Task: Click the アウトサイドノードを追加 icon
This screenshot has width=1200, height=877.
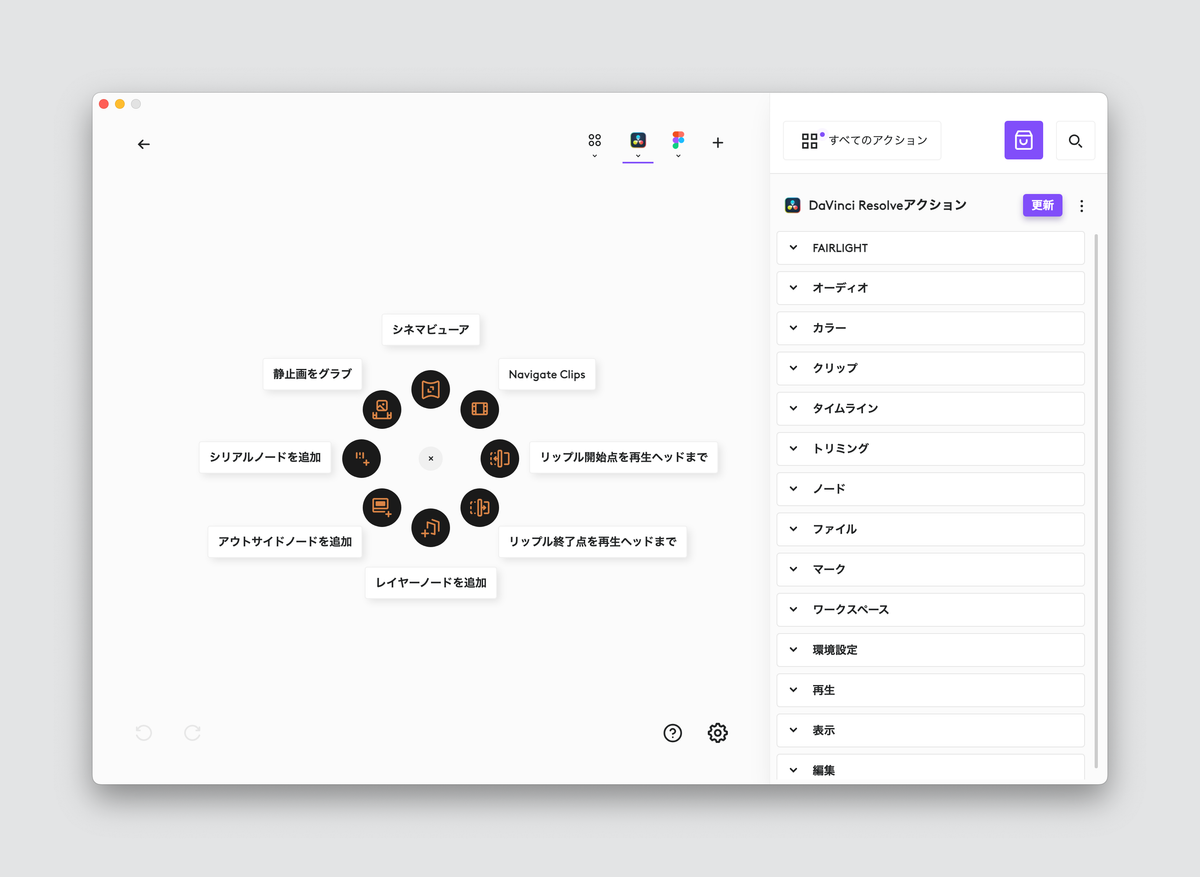Action: point(381,507)
